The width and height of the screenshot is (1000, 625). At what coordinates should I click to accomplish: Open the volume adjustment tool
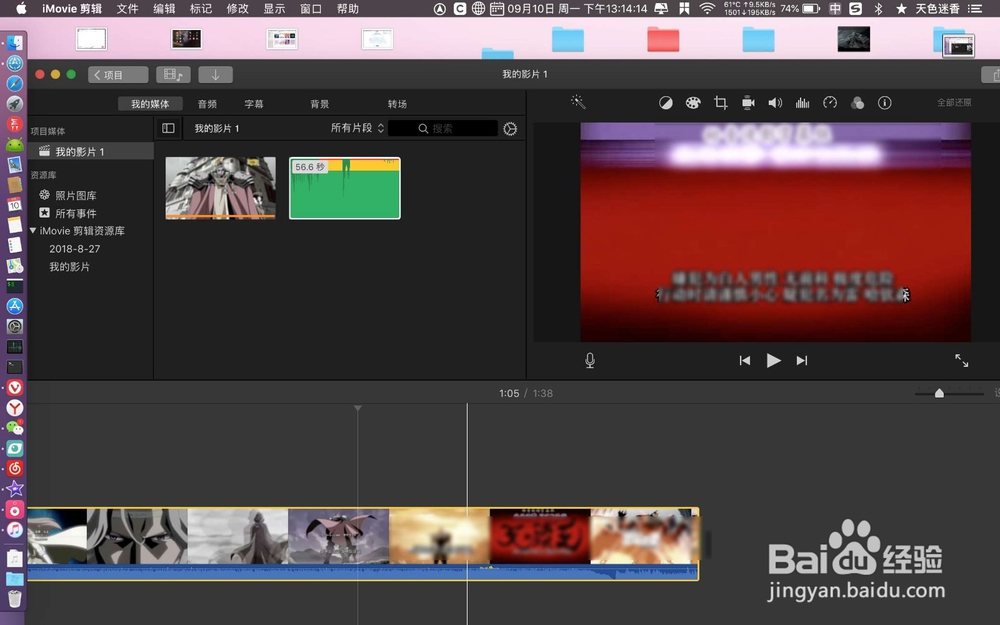(775, 103)
